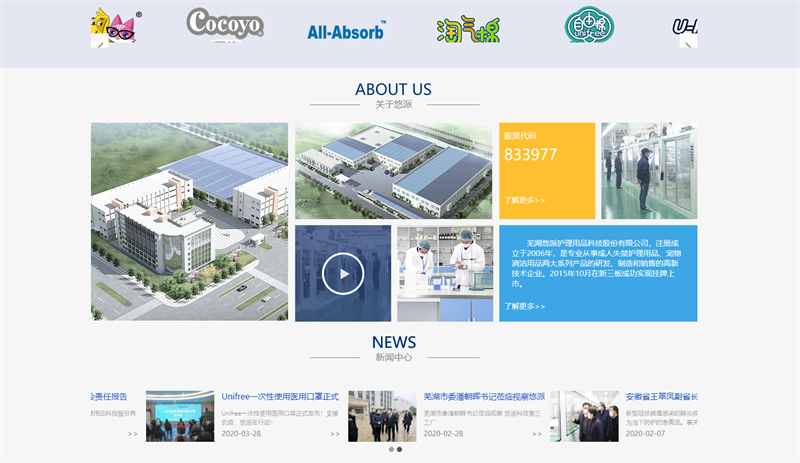Click the cat with glasses brand logo
This screenshot has height=463, width=800.
[114, 27]
